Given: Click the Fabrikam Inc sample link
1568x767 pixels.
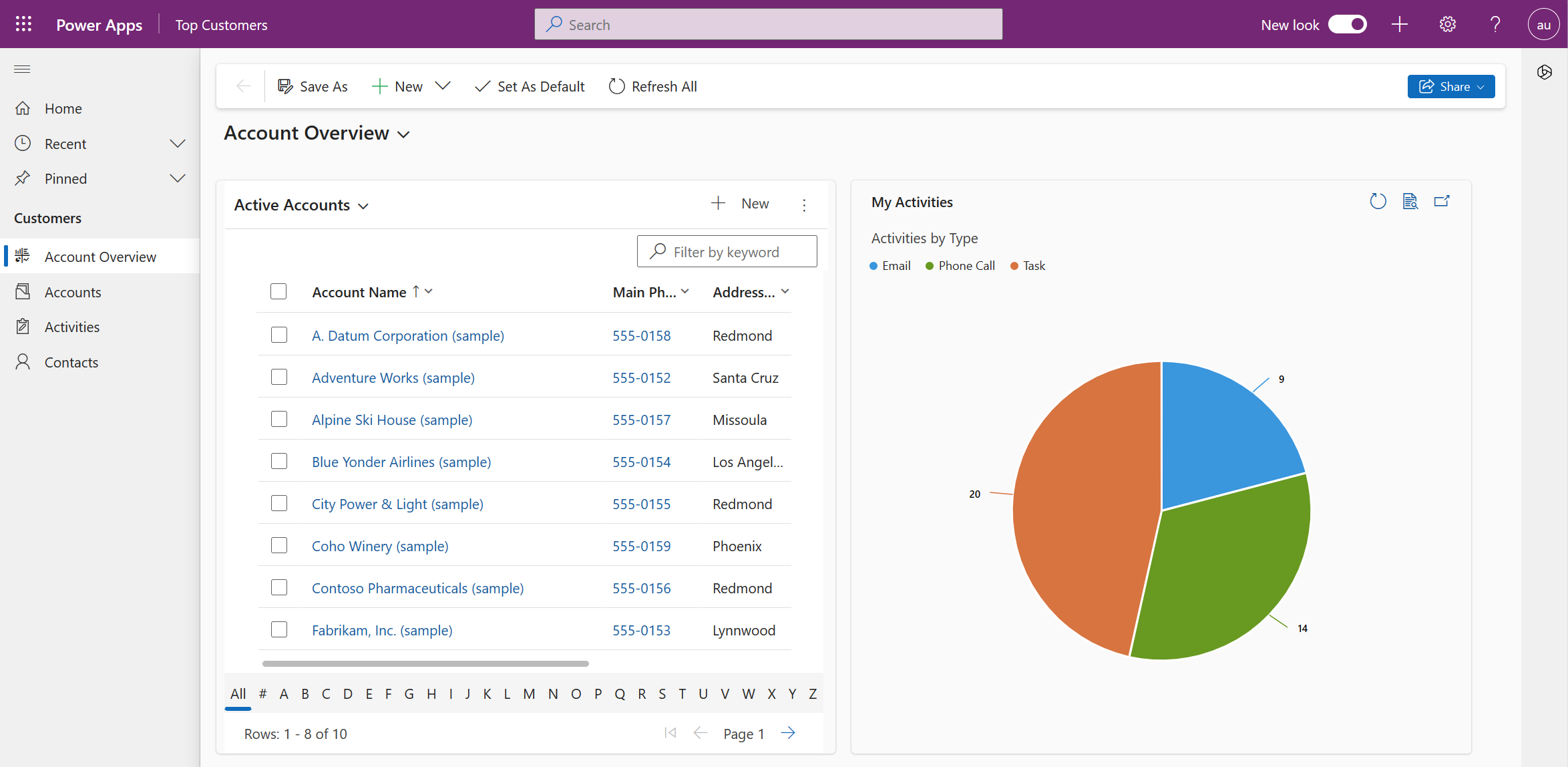Looking at the screenshot, I should [383, 630].
